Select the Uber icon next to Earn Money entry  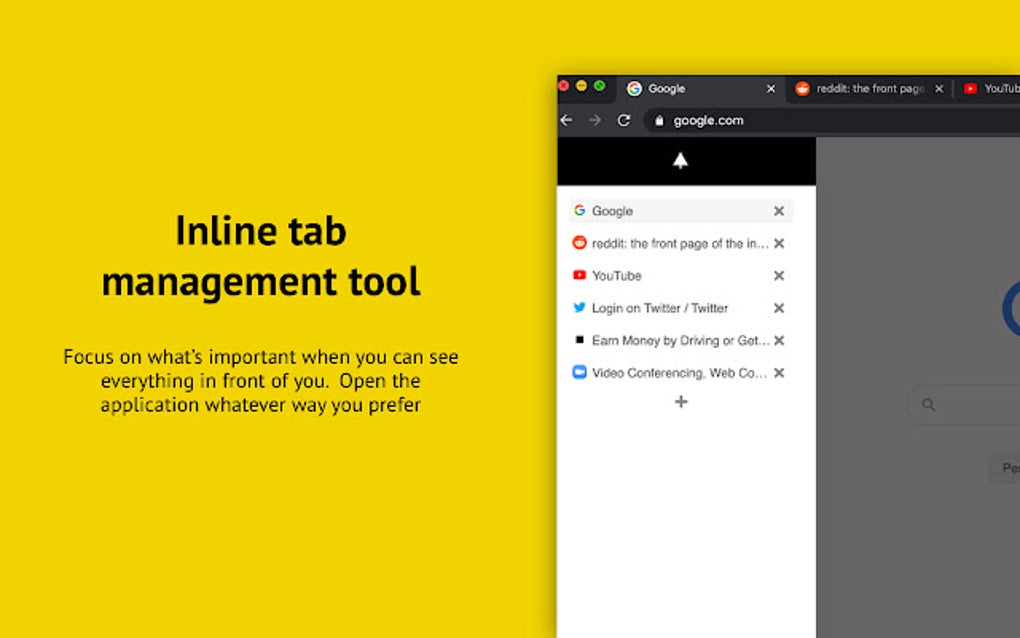581,340
